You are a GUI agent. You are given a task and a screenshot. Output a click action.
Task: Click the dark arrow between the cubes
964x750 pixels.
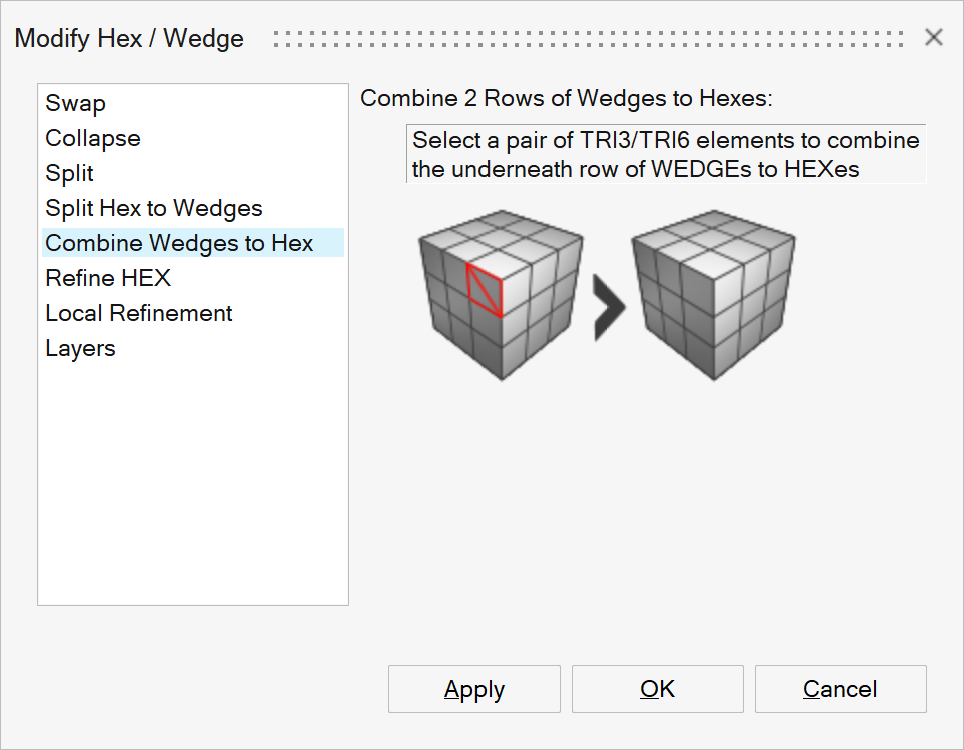[608, 308]
